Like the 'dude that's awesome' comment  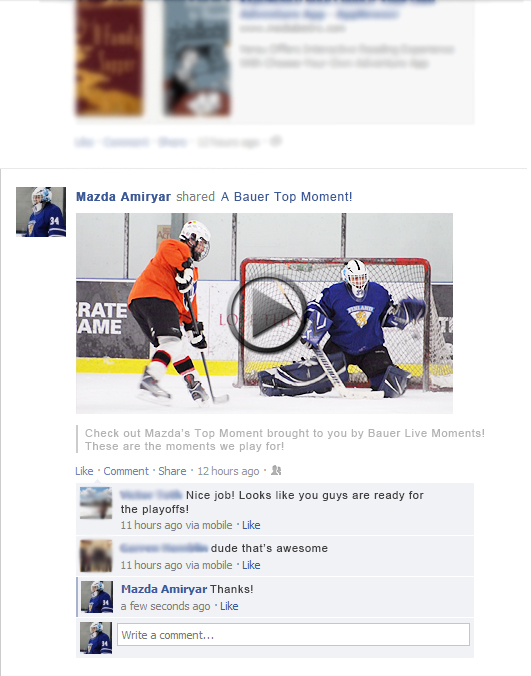(251, 565)
